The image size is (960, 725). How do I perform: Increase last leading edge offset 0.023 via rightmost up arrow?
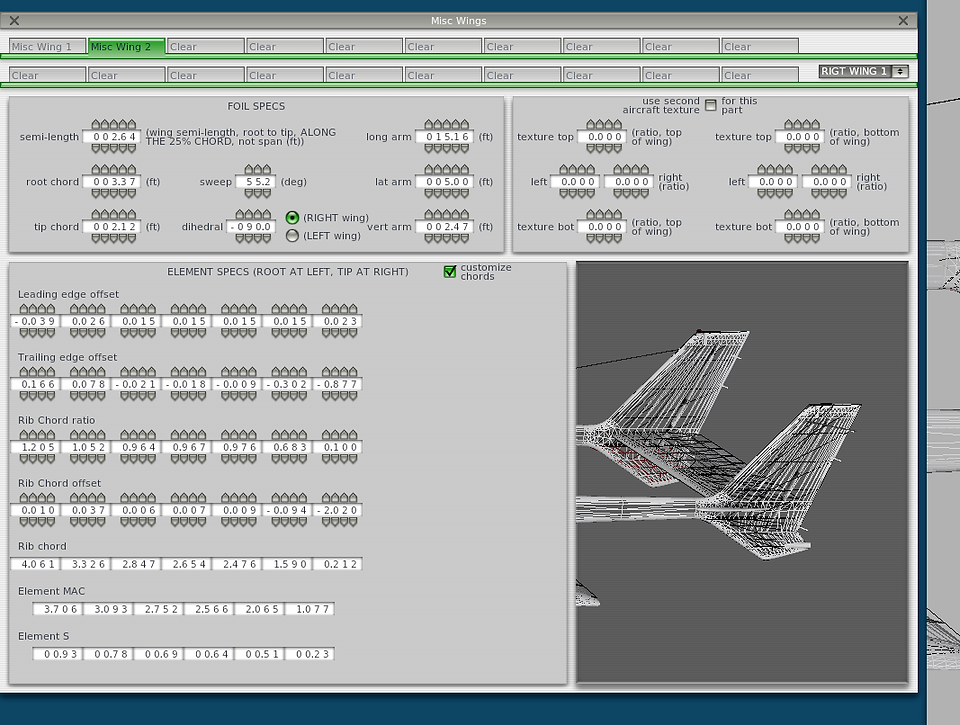[353, 309]
